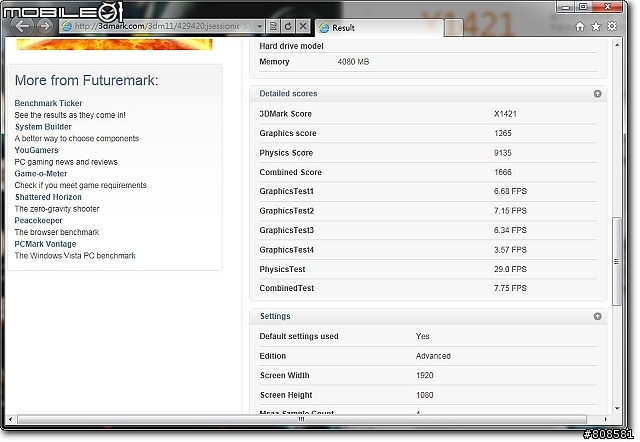Open the Benchmark Ticker link
Viewport: 640px width, 442px height.
[x=48, y=103]
